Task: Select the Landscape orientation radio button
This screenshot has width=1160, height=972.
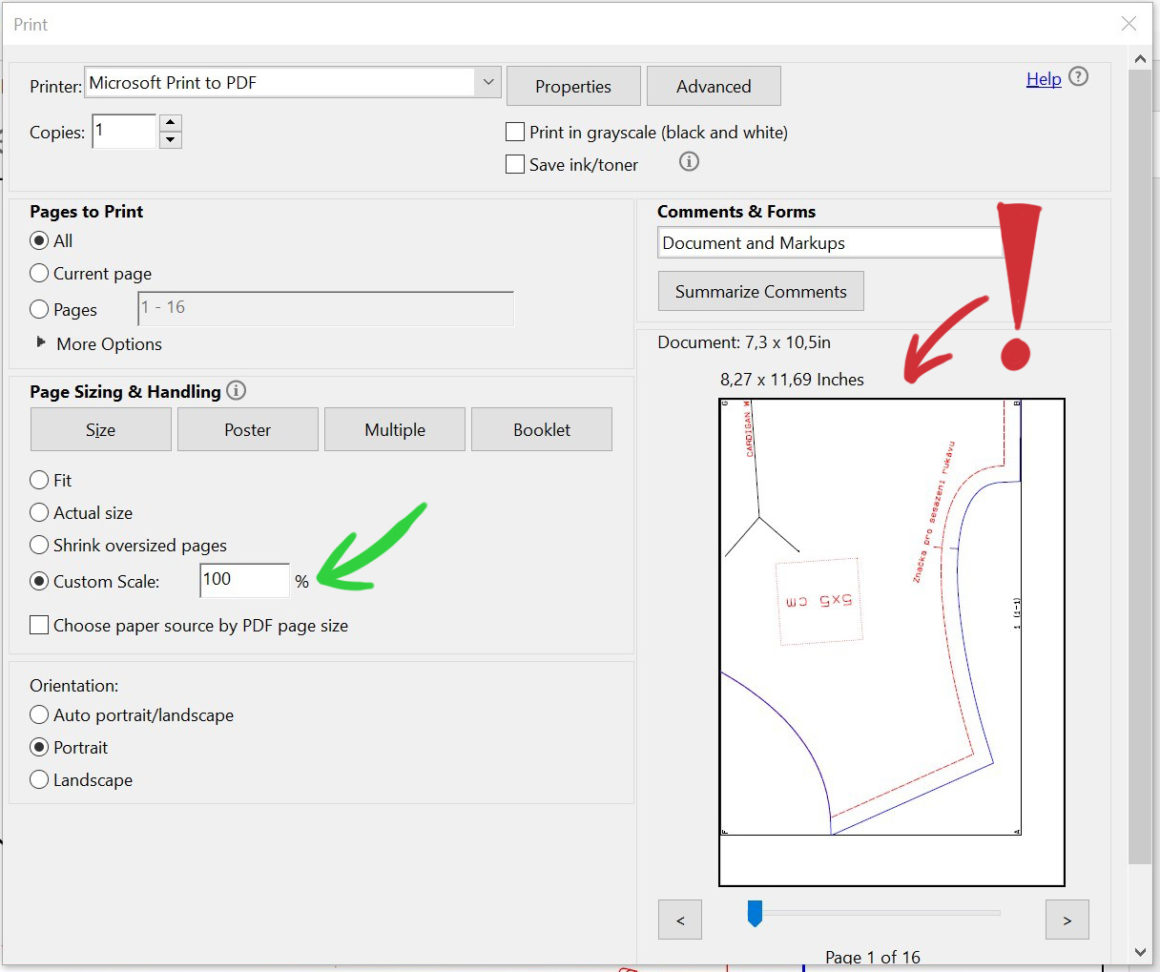Action: tap(40, 780)
